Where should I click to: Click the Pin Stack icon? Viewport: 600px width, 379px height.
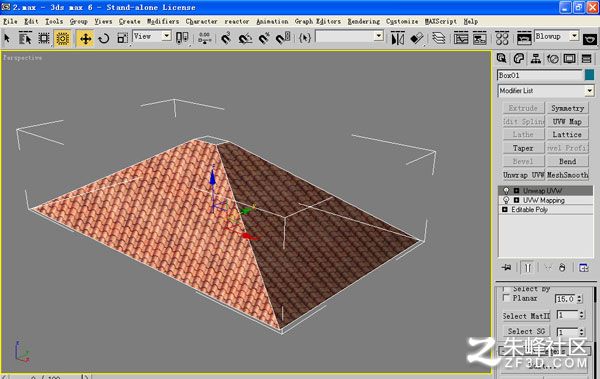tap(507, 267)
